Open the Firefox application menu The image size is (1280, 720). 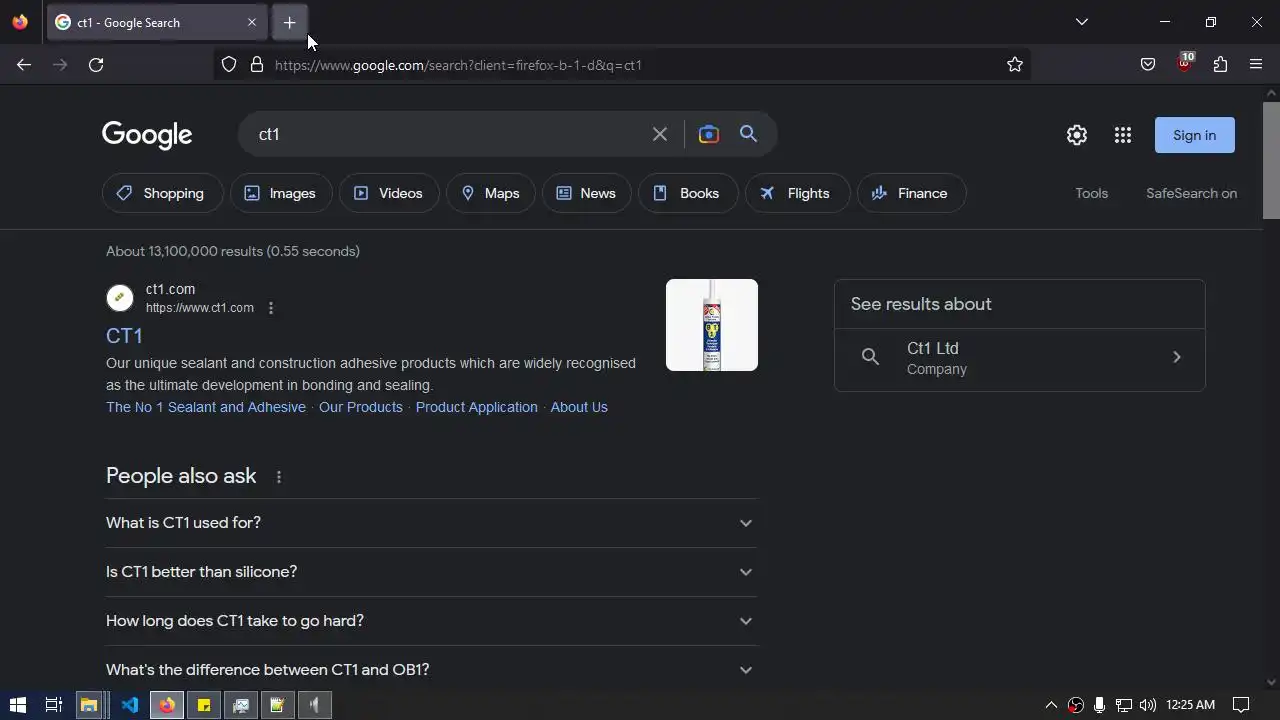click(1256, 65)
